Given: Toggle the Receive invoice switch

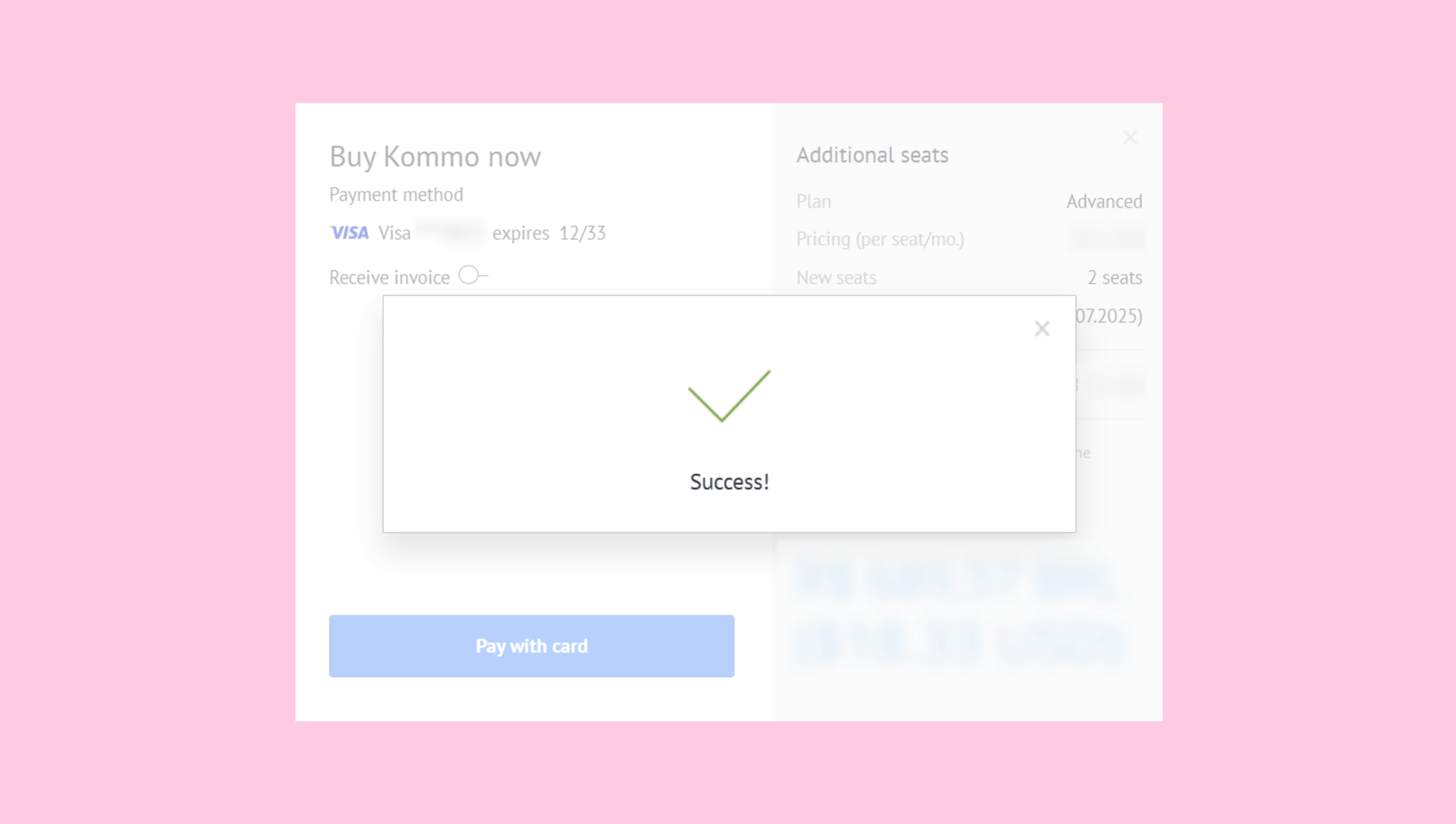Looking at the screenshot, I should [x=472, y=276].
